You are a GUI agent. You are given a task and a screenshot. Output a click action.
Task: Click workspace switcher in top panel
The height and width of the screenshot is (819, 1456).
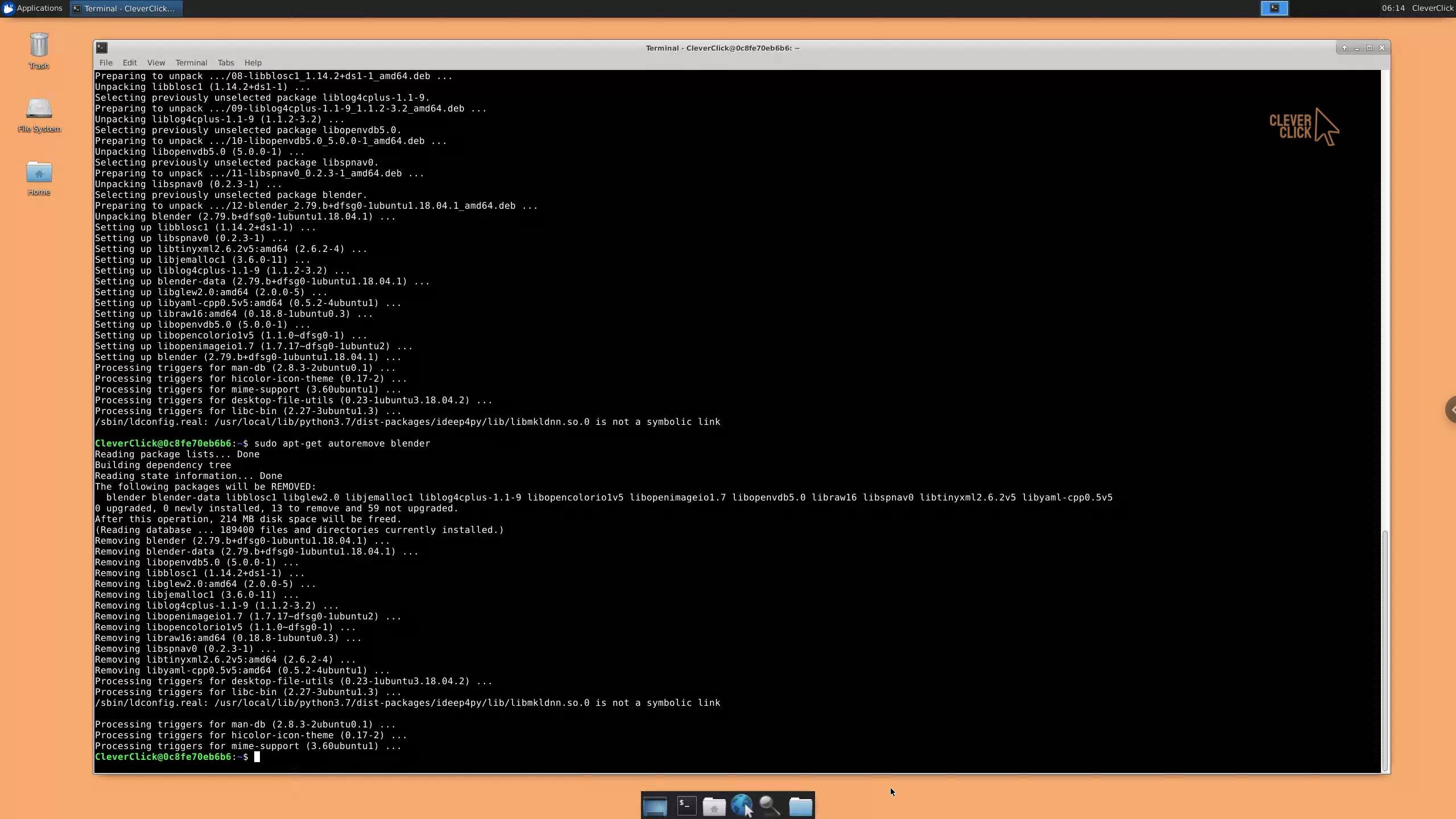point(1274,8)
